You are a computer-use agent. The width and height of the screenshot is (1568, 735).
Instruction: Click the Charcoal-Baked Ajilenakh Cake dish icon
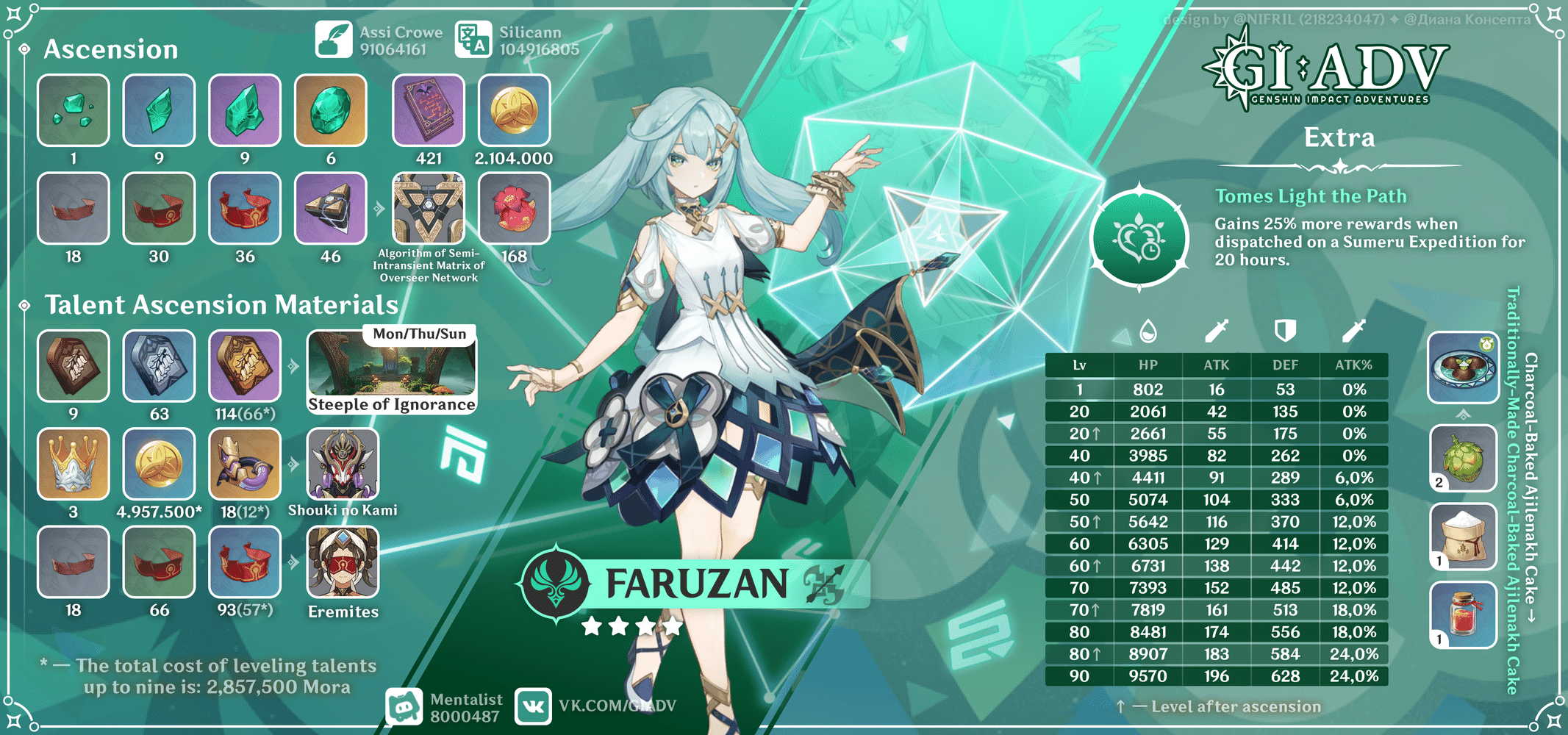coord(1463,367)
